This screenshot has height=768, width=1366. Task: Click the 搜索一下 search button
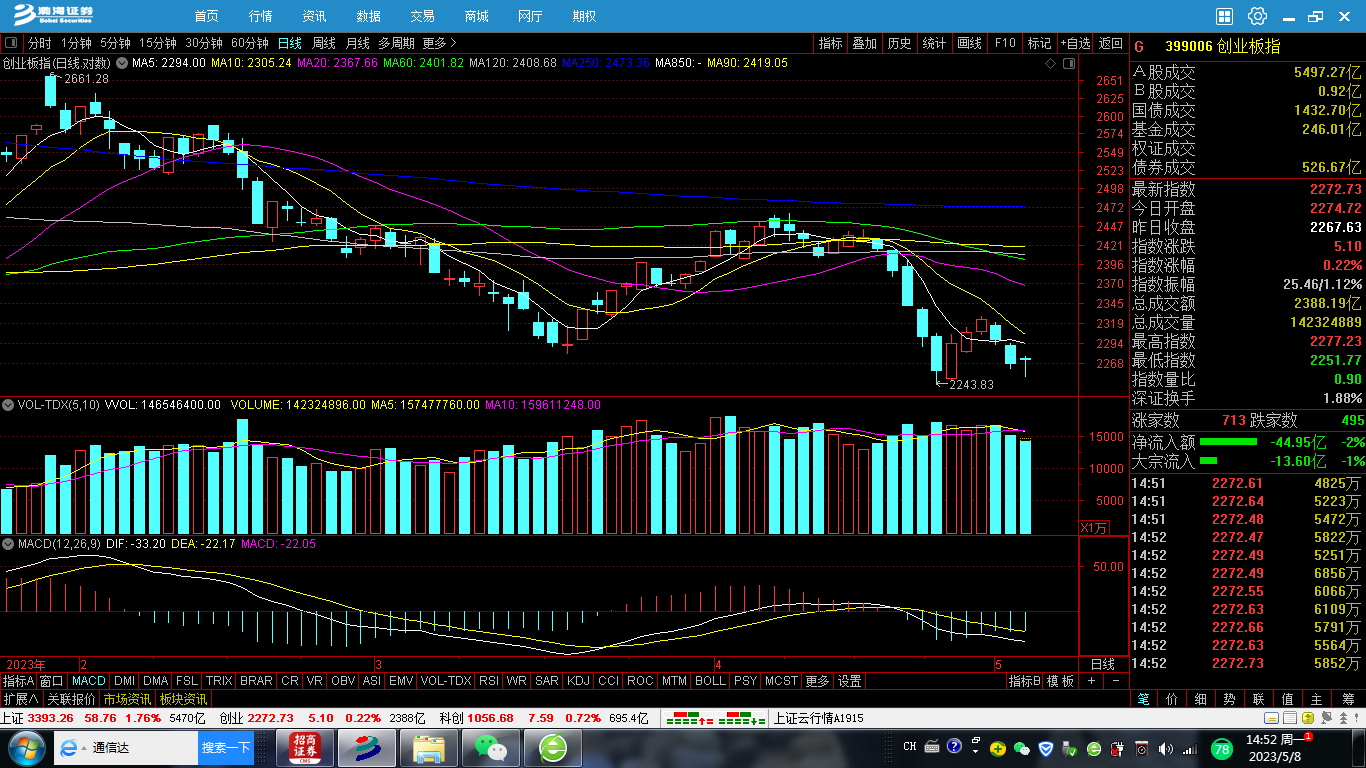(x=226, y=748)
